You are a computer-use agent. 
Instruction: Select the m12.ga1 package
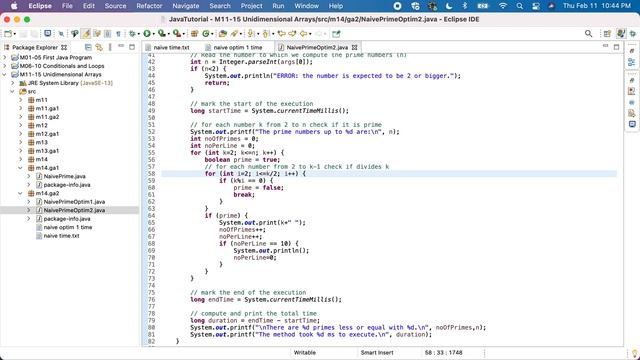click(x=47, y=133)
